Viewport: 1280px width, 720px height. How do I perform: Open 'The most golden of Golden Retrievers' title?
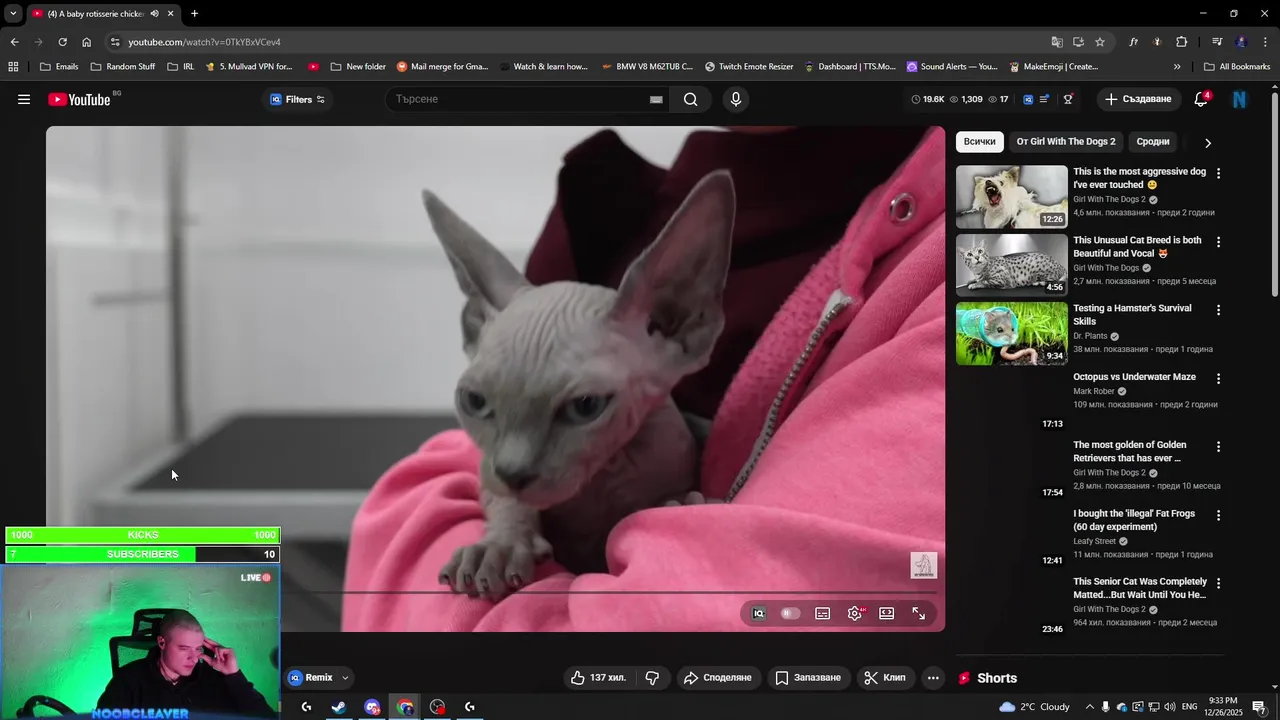tap(1129, 452)
